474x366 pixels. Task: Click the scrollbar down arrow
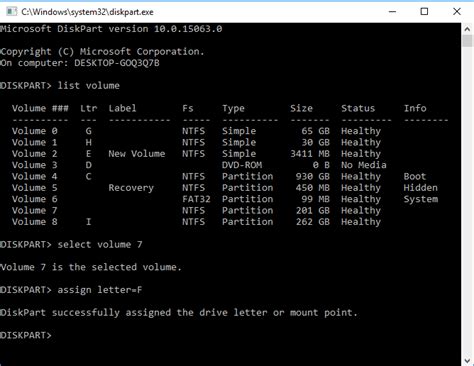tap(468, 360)
